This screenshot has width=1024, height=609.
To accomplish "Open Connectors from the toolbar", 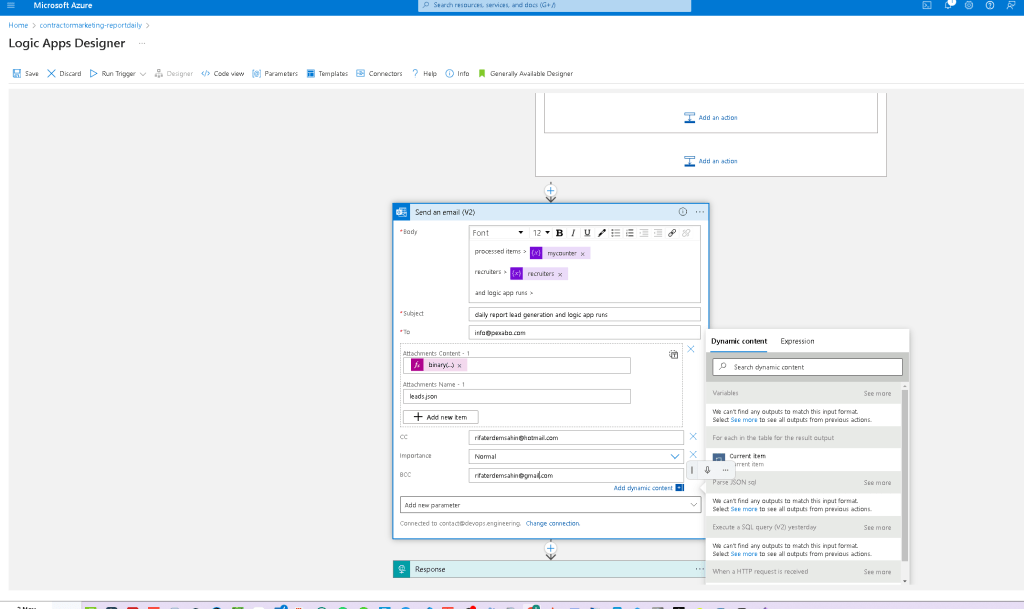I will (379, 74).
